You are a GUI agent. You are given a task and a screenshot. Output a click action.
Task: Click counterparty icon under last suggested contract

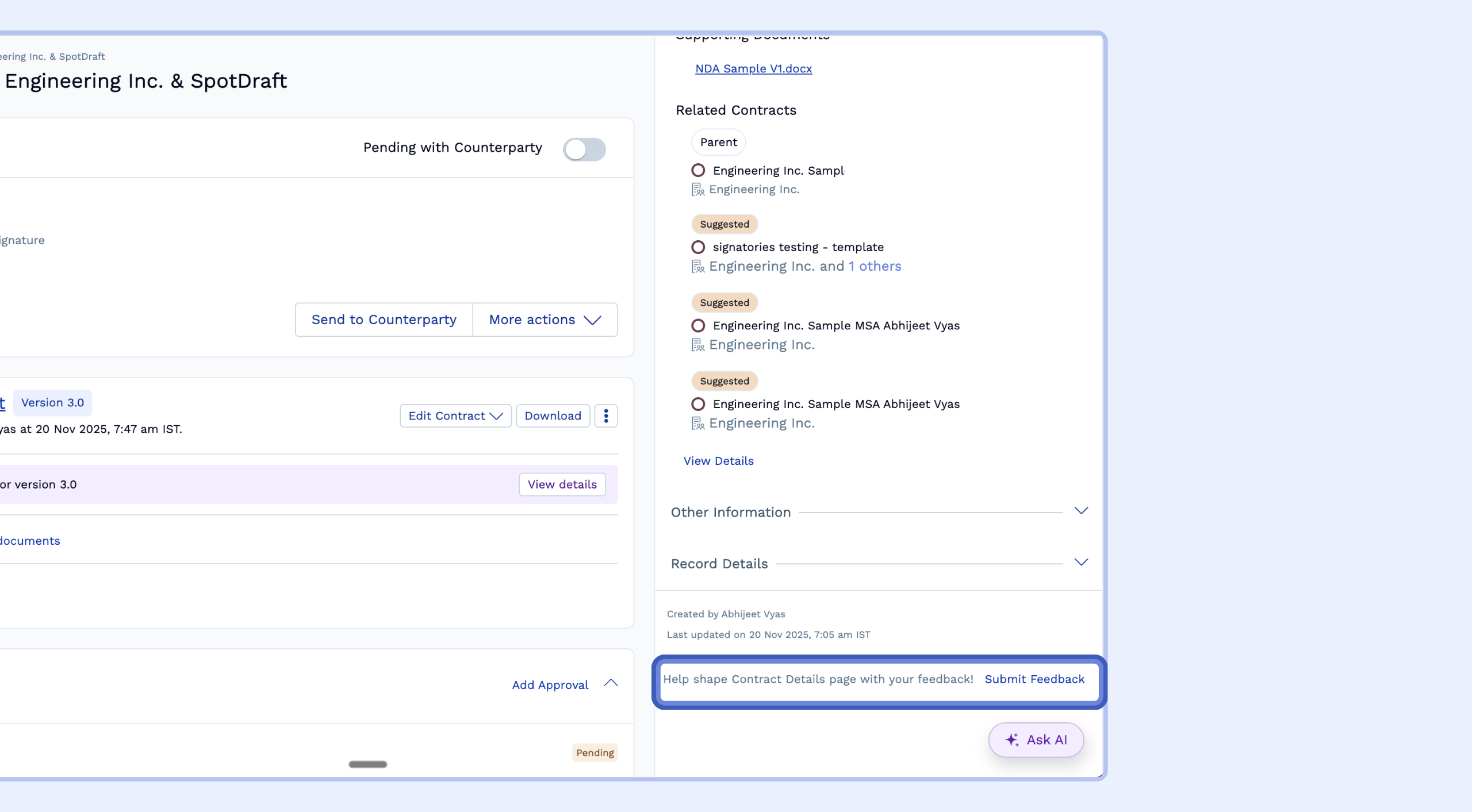point(697,424)
